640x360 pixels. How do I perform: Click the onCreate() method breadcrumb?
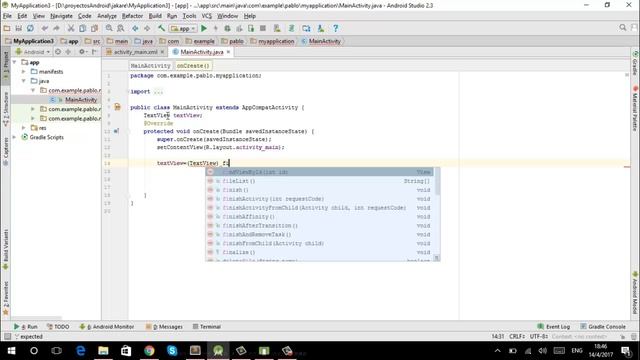point(193,66)
